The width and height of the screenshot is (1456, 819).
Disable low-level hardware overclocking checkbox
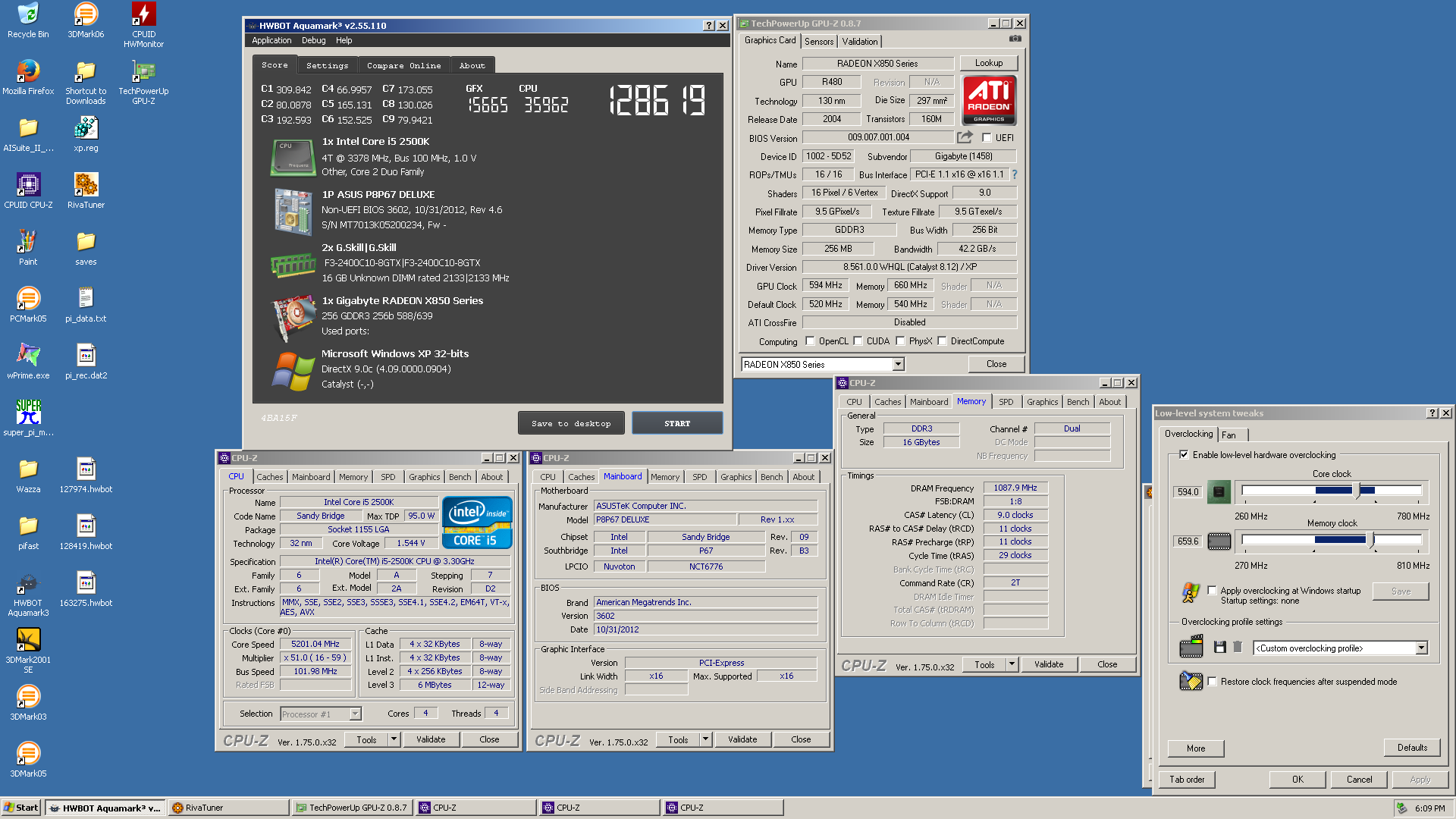[1184, 454]
